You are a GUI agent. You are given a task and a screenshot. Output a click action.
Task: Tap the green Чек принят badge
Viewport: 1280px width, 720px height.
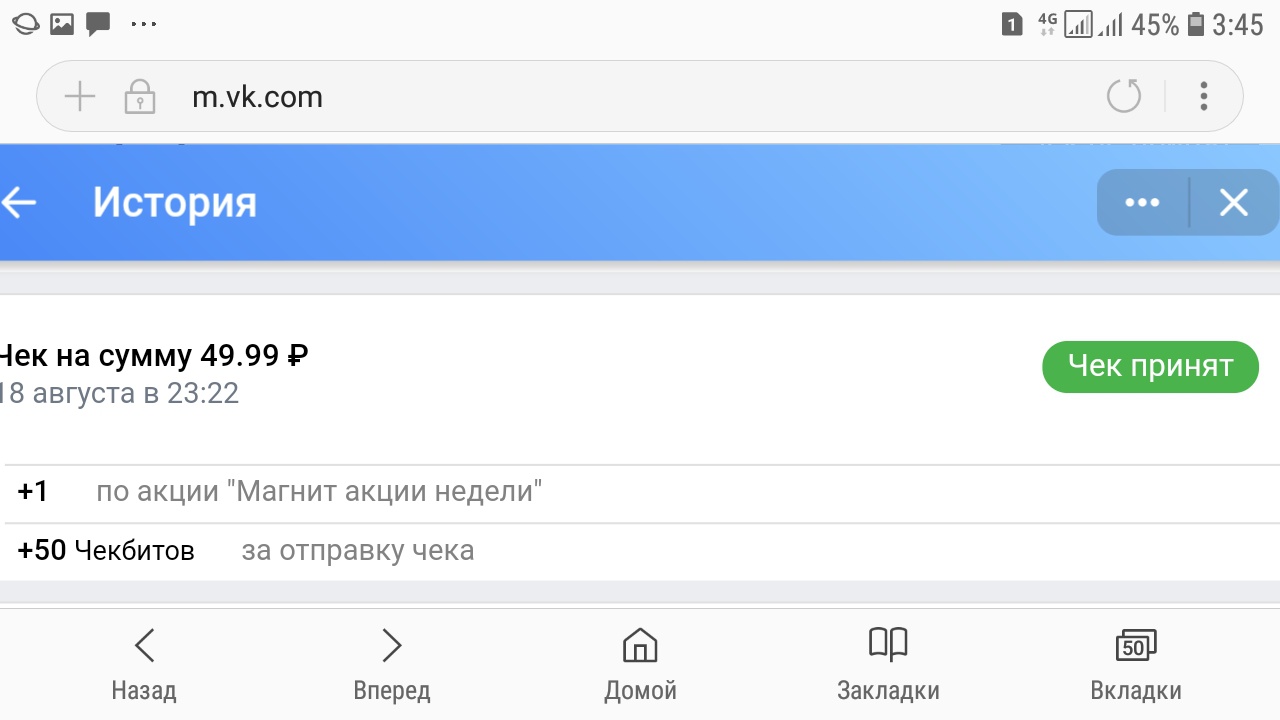click(1150, 367)
